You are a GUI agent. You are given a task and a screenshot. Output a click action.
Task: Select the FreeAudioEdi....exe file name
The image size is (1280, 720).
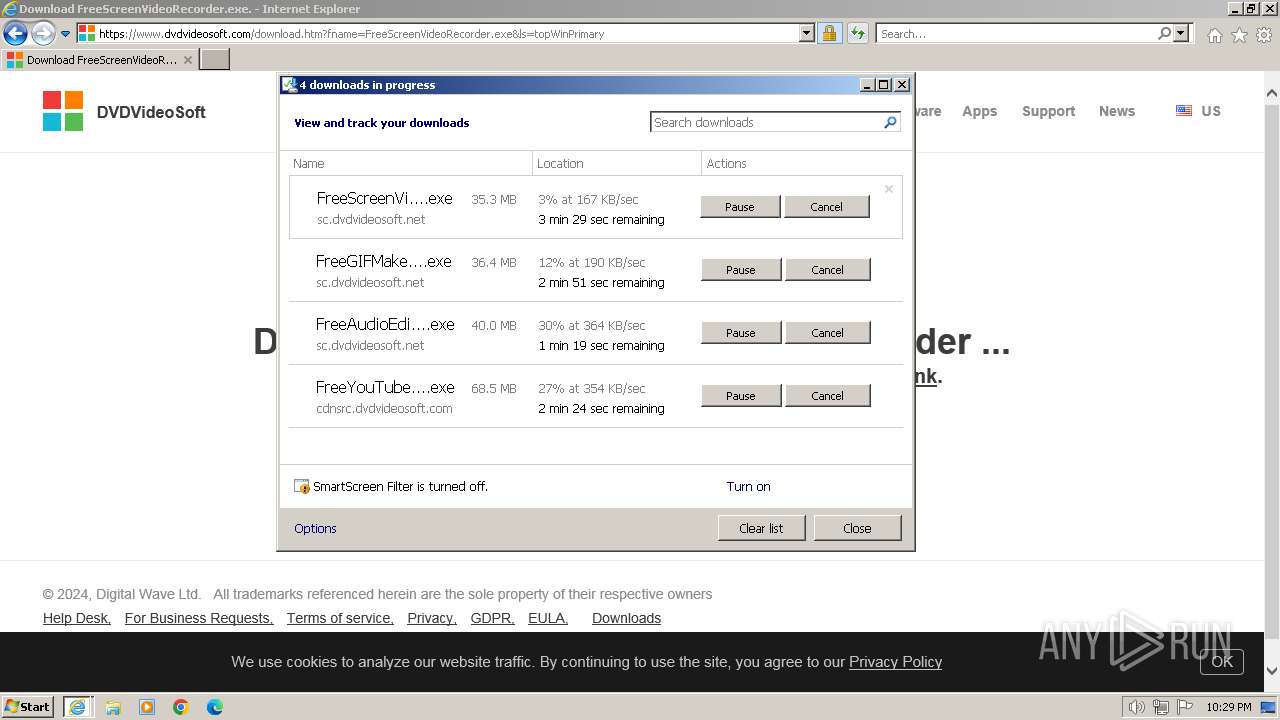[385, 324]
